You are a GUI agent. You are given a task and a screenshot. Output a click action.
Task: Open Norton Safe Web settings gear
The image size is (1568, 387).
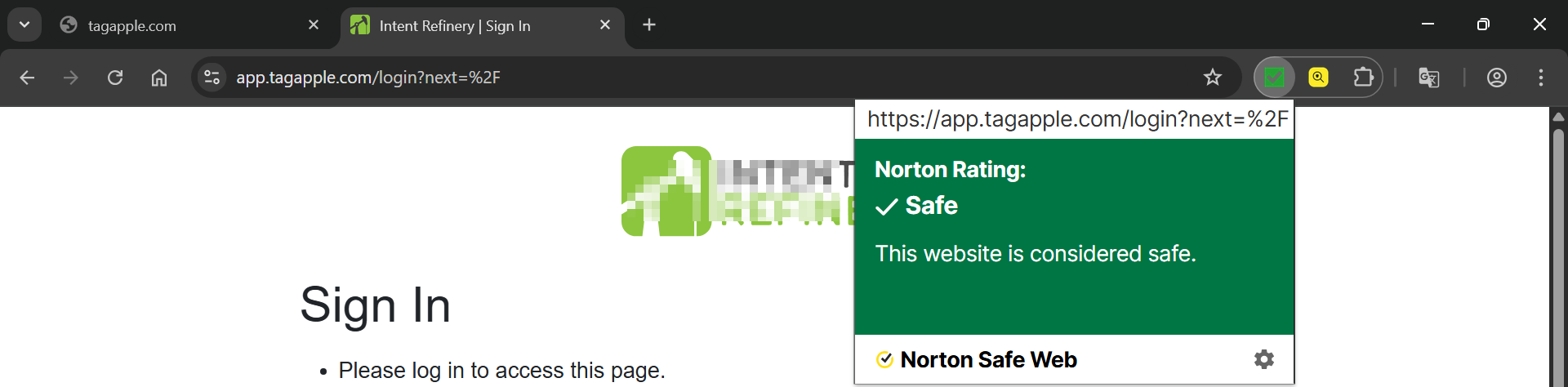pos(1263,359)
